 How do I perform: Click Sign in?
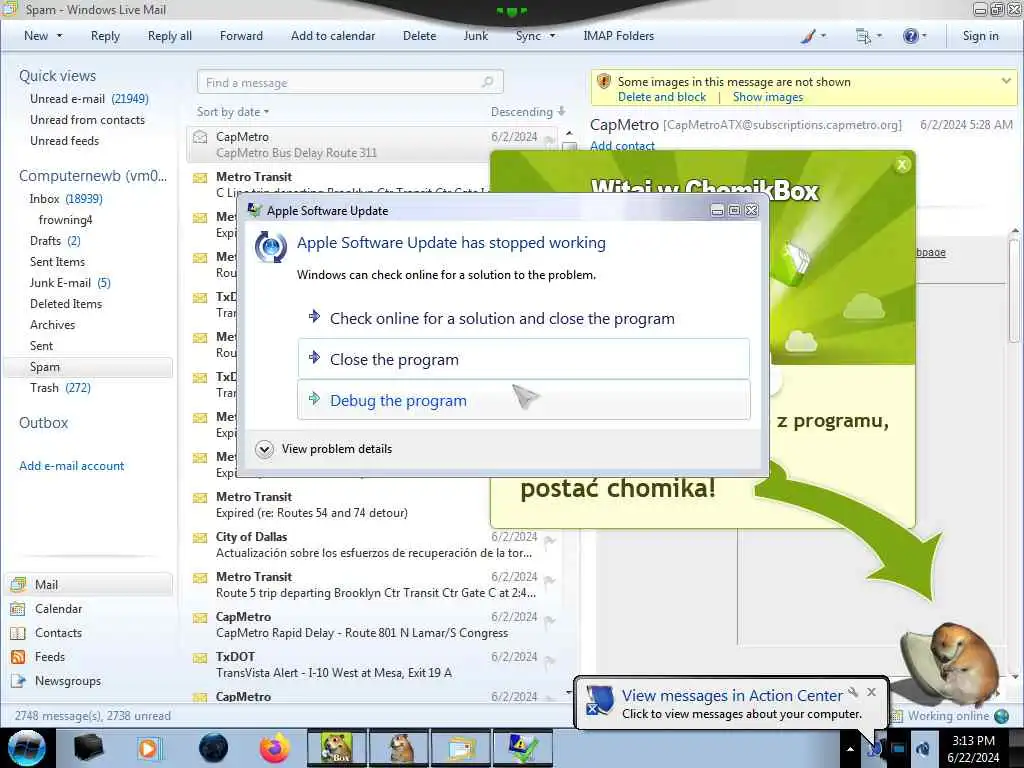[x=980, y=36]
